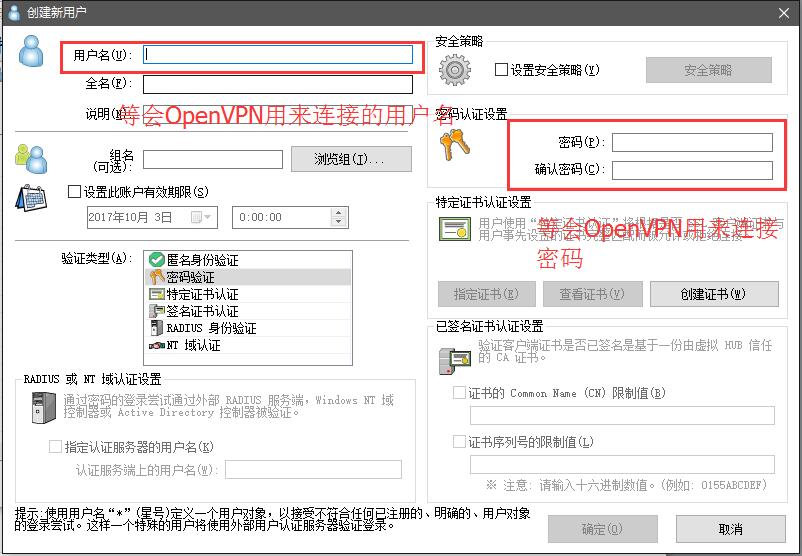Click the gear icon in 安全策略 section
Viewport: 802px width, 556px height.
pos(455,70)
